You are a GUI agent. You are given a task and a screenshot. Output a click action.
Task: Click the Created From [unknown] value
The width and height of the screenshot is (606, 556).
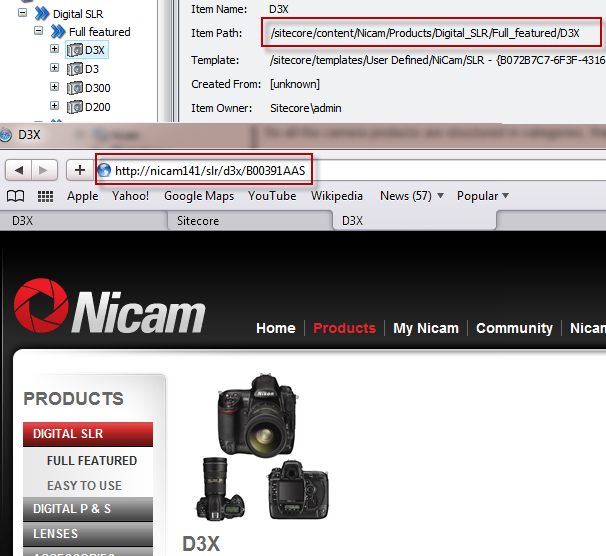pos(295,84)
